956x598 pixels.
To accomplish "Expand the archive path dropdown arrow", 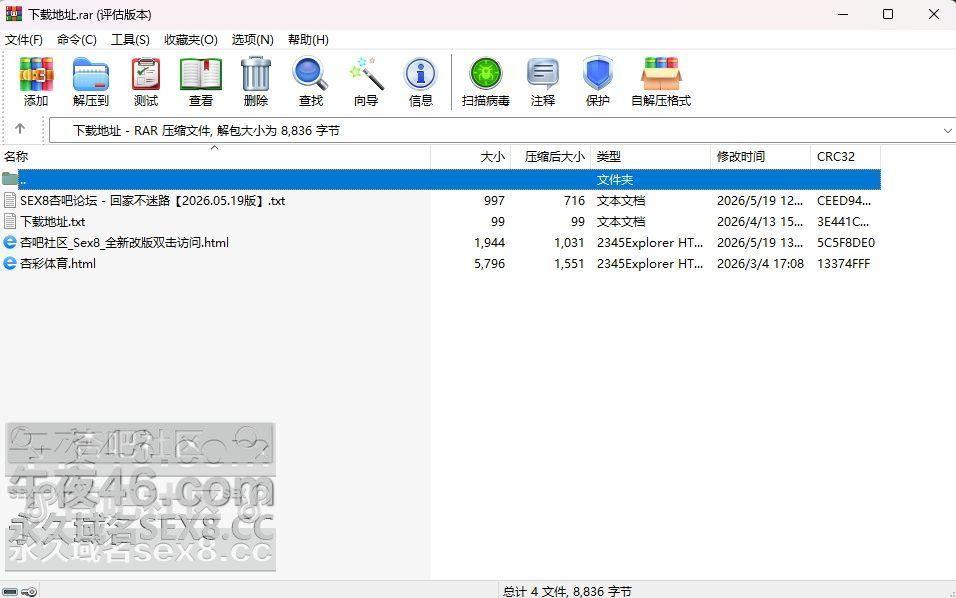I will click(x=947, y=130).
